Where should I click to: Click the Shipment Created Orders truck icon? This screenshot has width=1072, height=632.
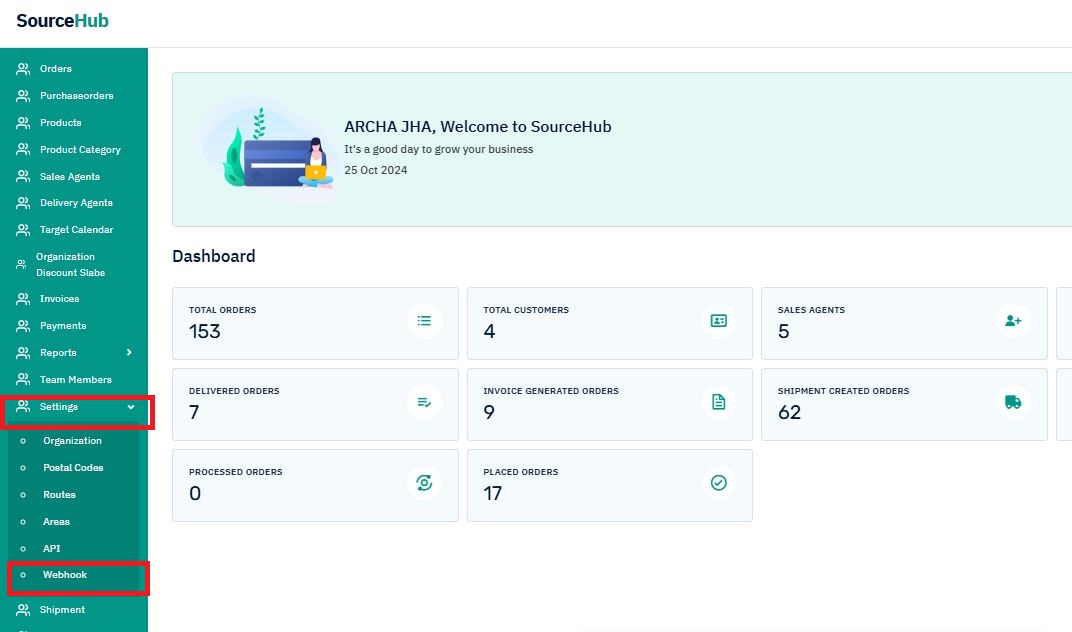point(1013,402)
